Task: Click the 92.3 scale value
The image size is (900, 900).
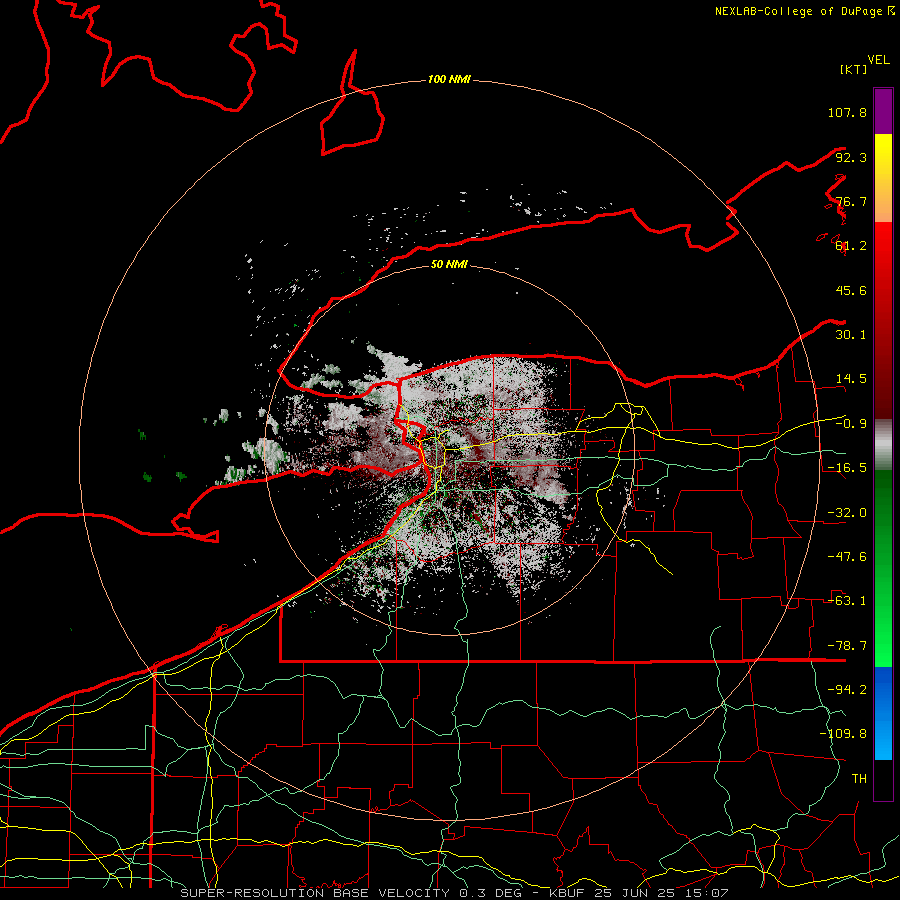Action: click(x=851, y=157)
